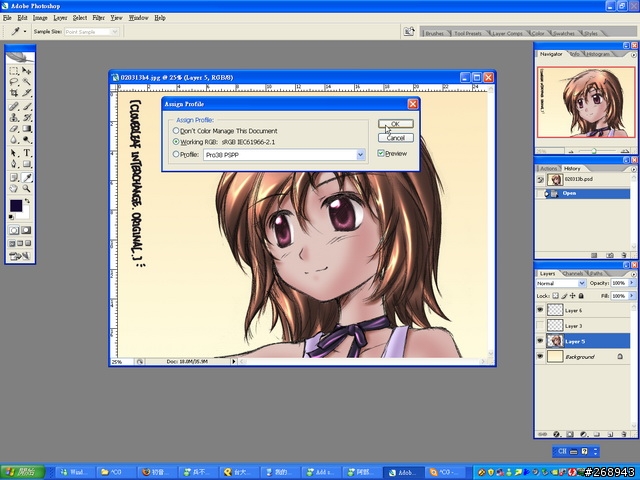The height and width of the screenshot is (480, 640).
Task: Select the Clone Stamp tool
Action: coord(14,118)
